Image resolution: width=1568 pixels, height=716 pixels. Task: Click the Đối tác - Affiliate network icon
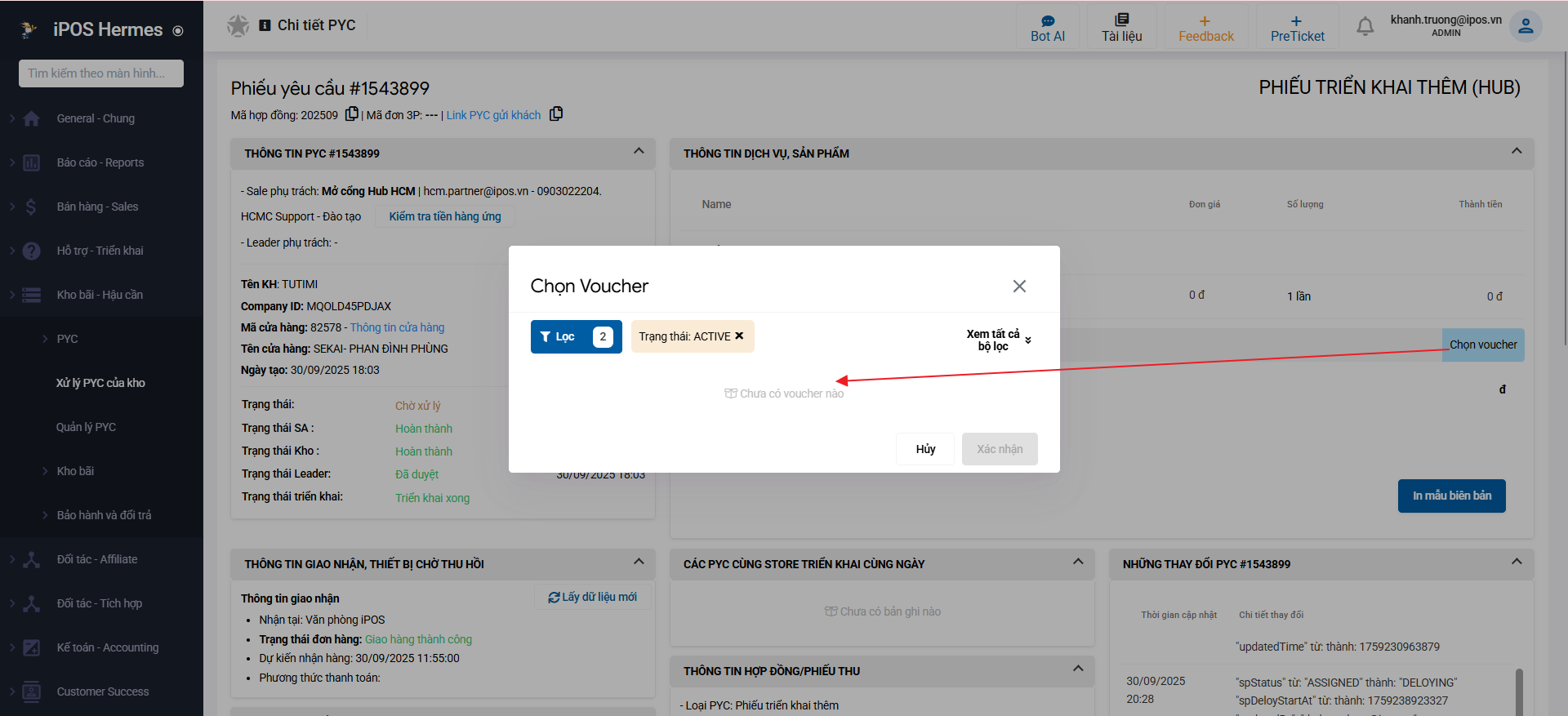pos(32,559)
